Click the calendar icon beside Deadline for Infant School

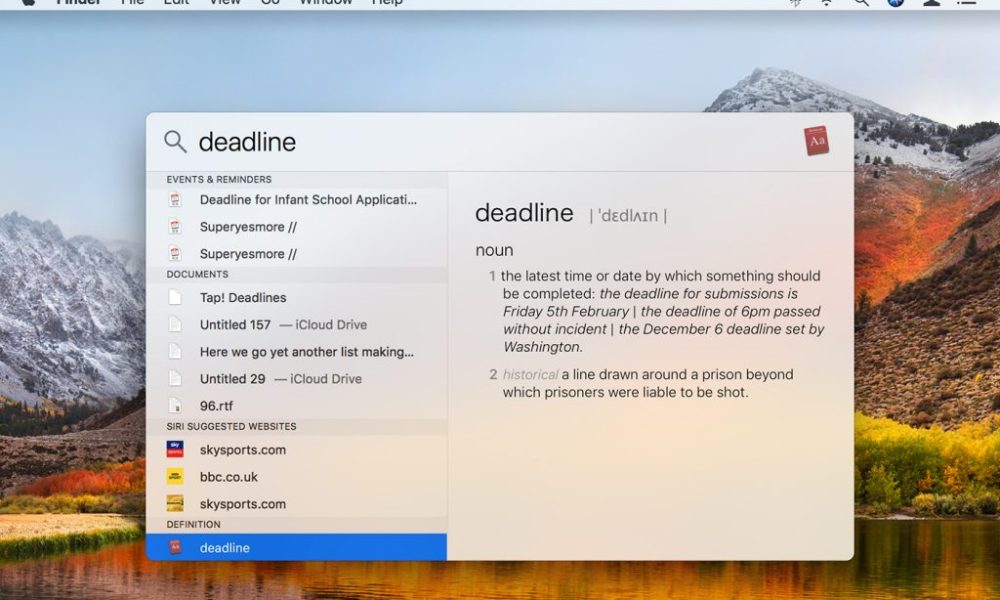pyautogui.click(x=175, y=200)
